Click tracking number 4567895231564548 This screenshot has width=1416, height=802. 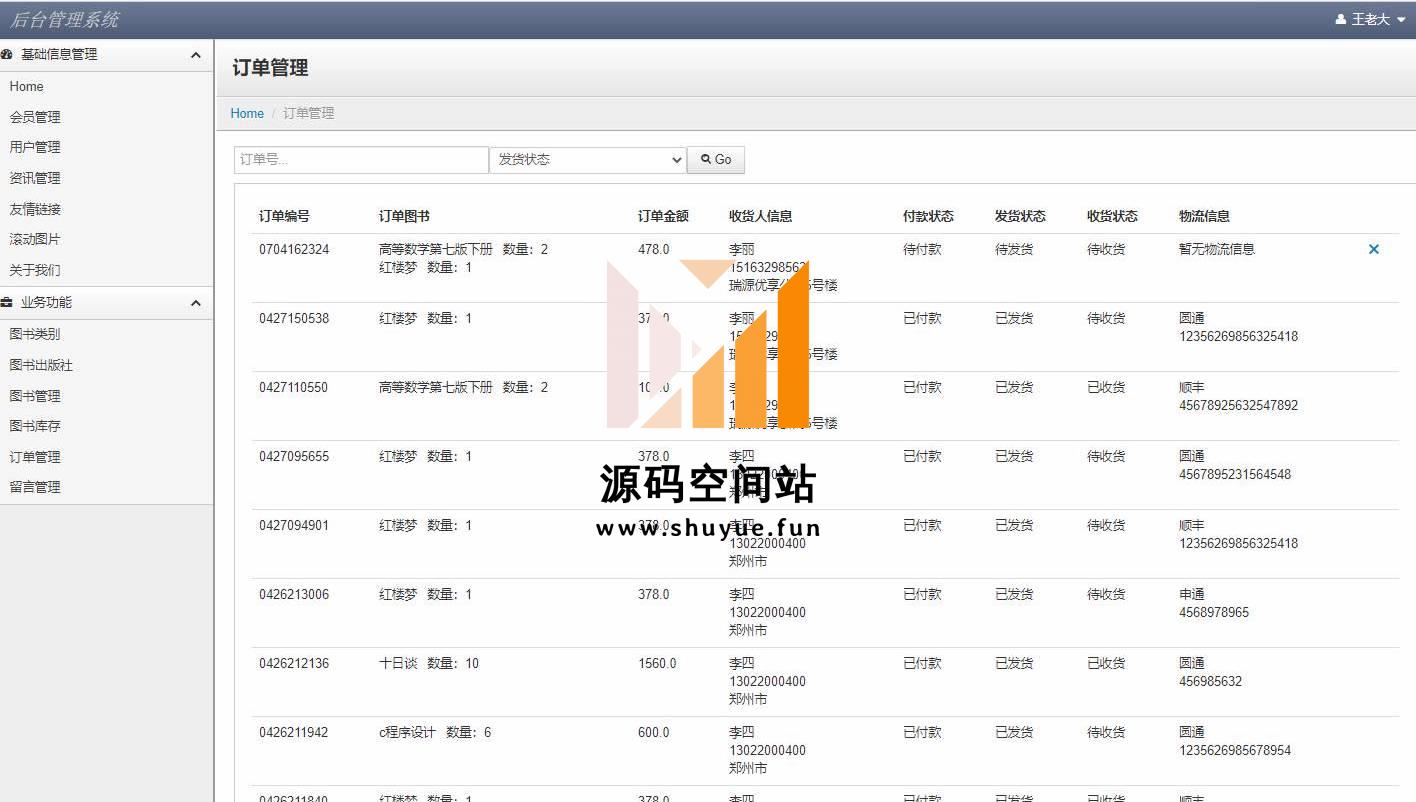pyautogui.click(x=1235, y=474)
